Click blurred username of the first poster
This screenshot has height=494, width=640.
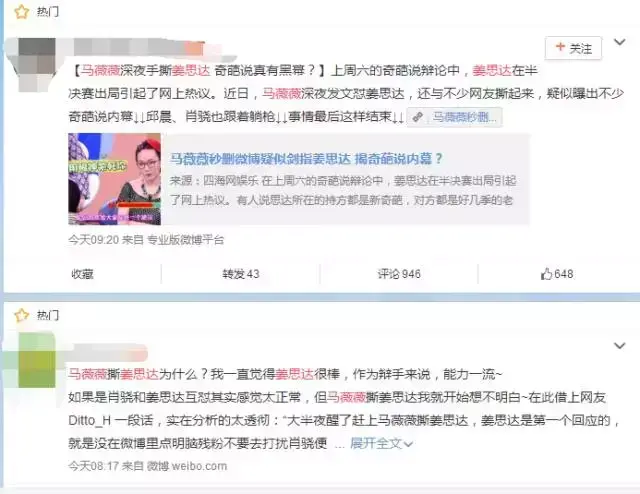point(139,48)
